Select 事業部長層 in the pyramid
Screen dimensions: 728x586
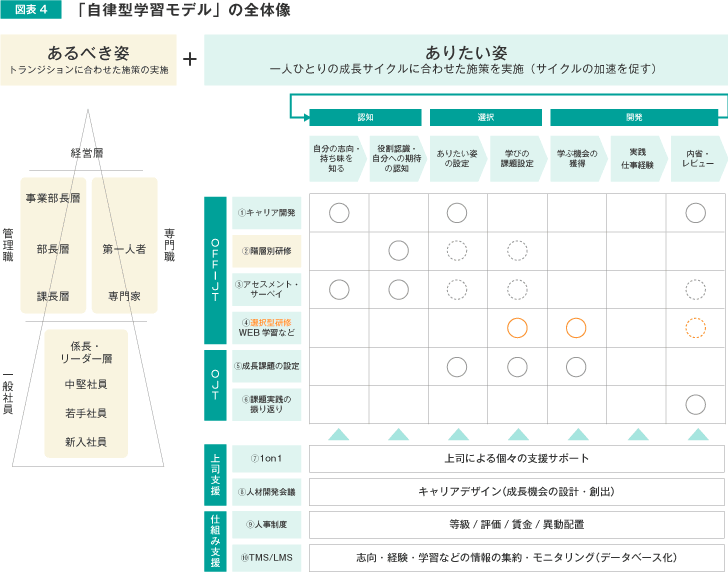pos(53,198)
